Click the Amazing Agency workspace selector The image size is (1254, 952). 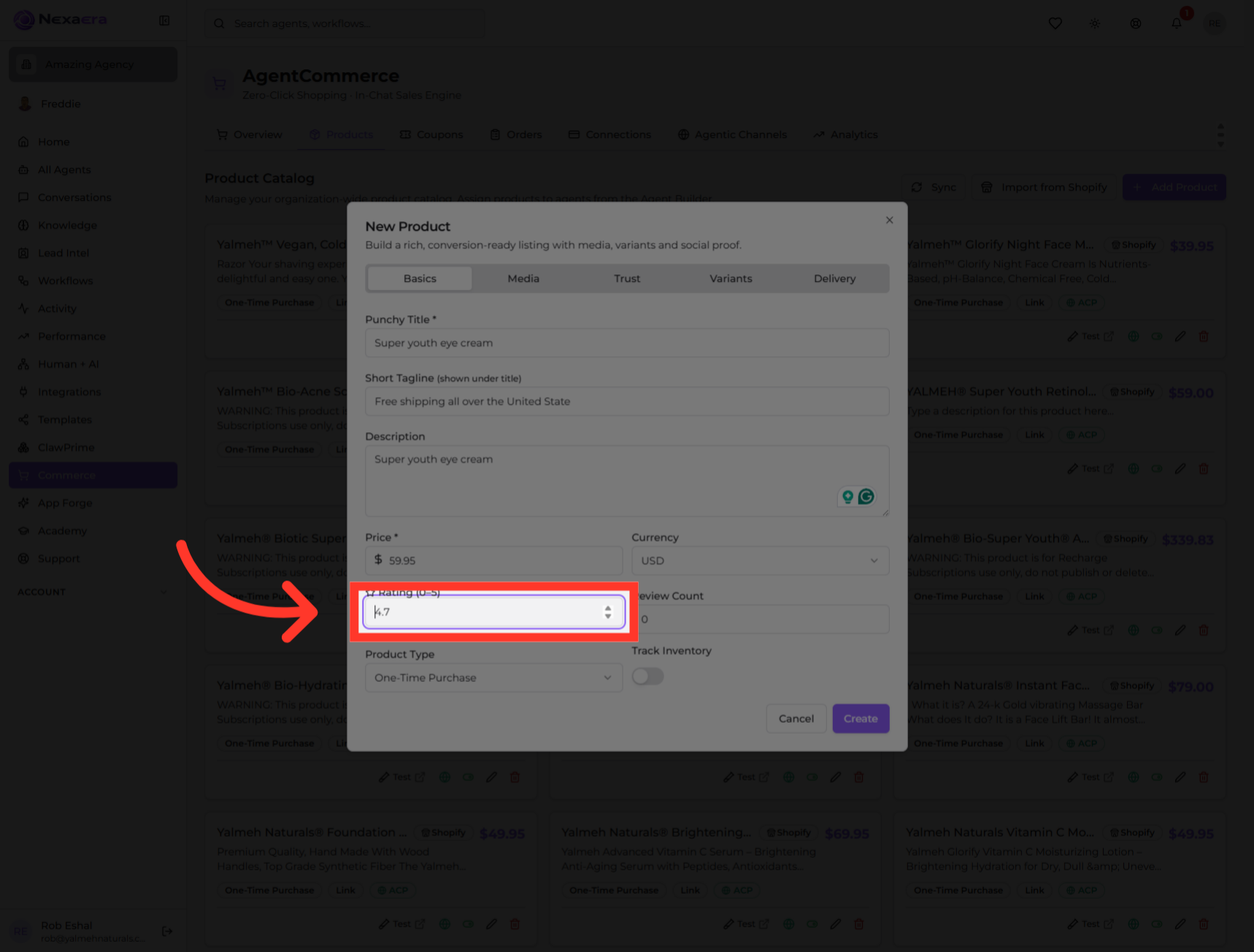click(x=93, y=64)
